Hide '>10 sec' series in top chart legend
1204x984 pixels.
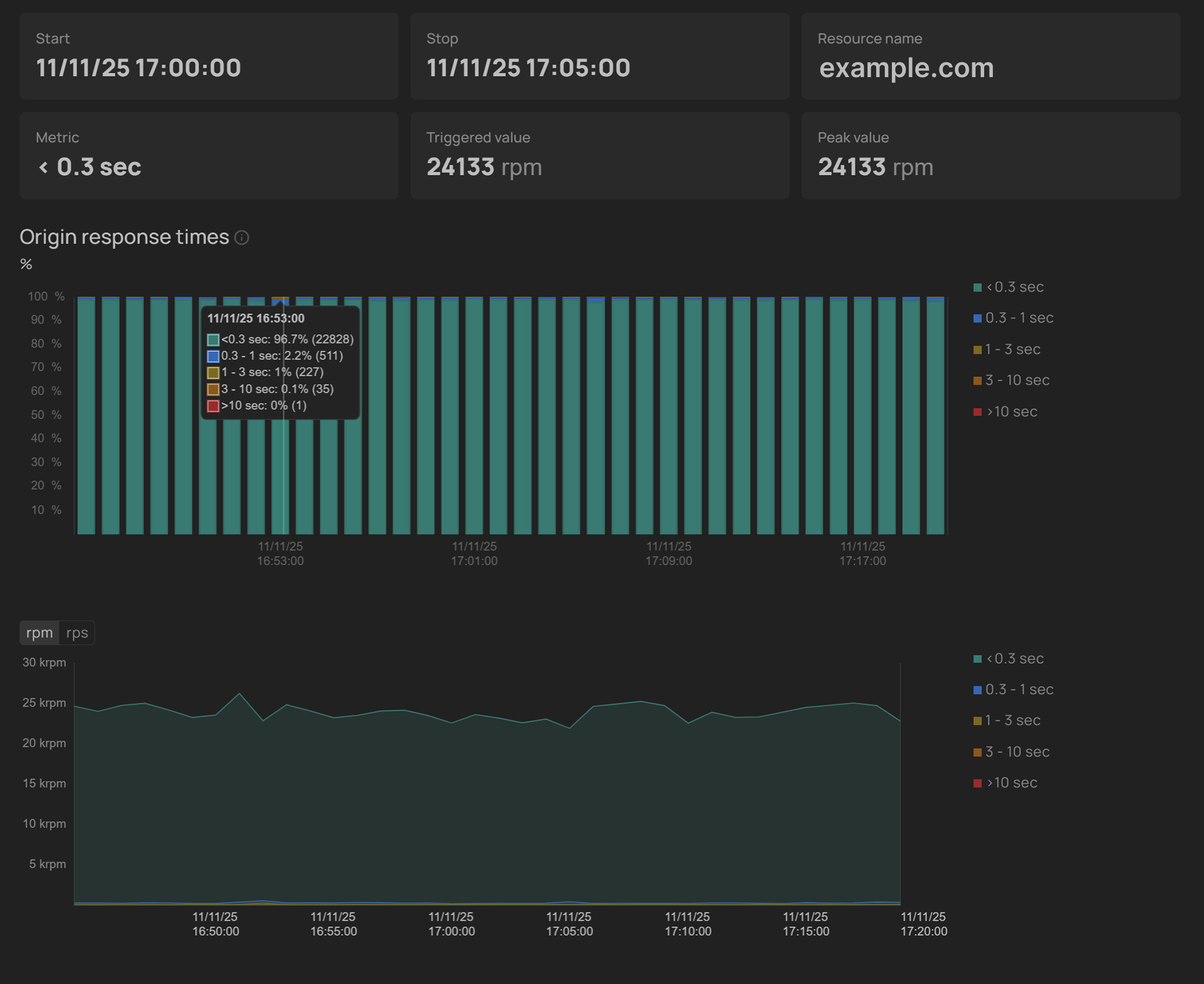click(1011, 412)
